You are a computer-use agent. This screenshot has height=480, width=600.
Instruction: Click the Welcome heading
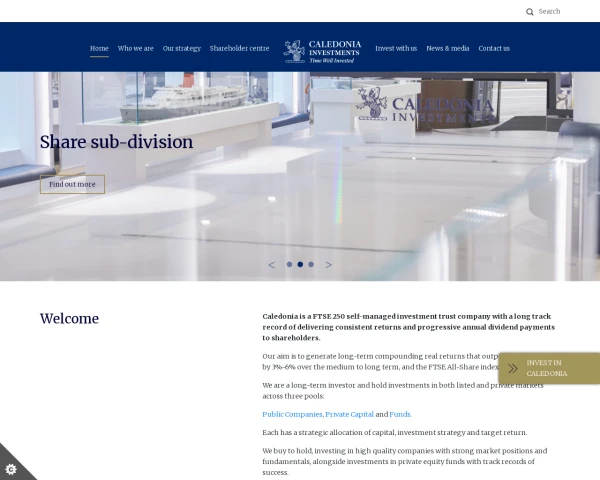[x=69, y=318]
